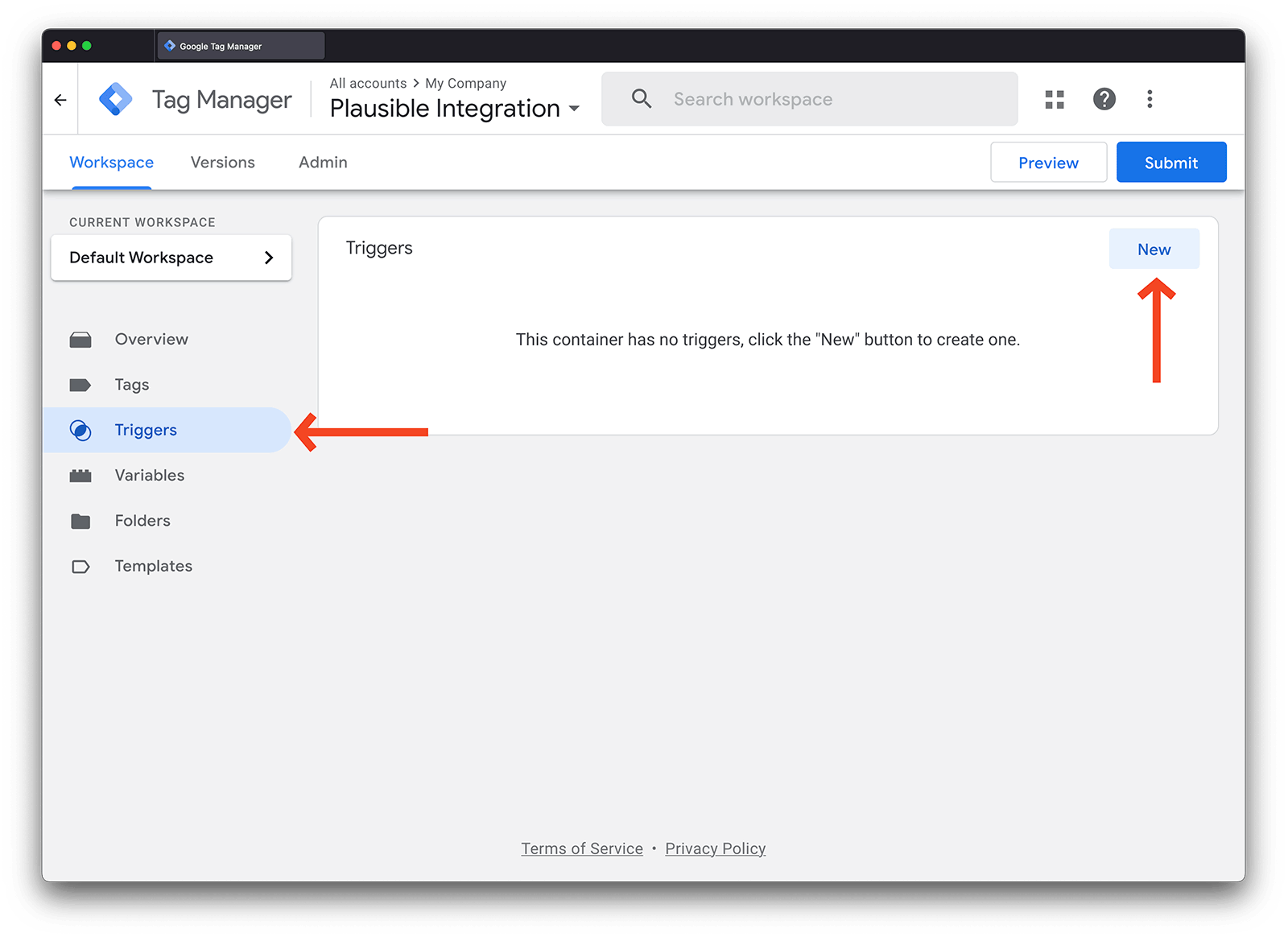Click New to create a trigger
Viewport: 1288px width, 937px height.
[x=1154, y=250]
